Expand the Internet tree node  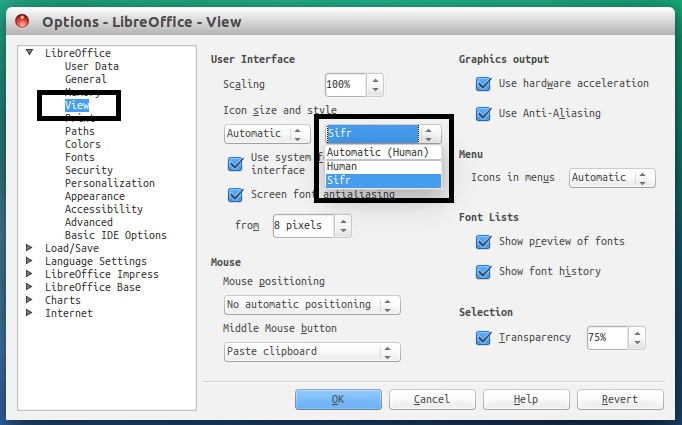click(29, 313)
